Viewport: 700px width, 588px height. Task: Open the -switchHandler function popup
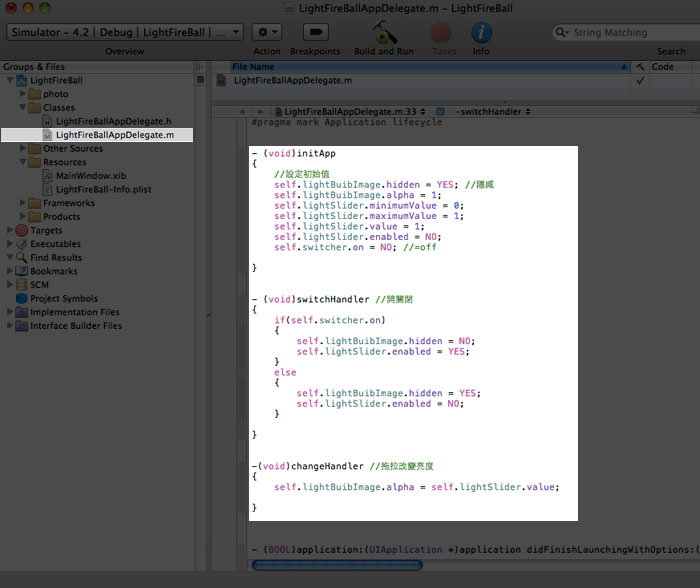click(x=492, y=112)
